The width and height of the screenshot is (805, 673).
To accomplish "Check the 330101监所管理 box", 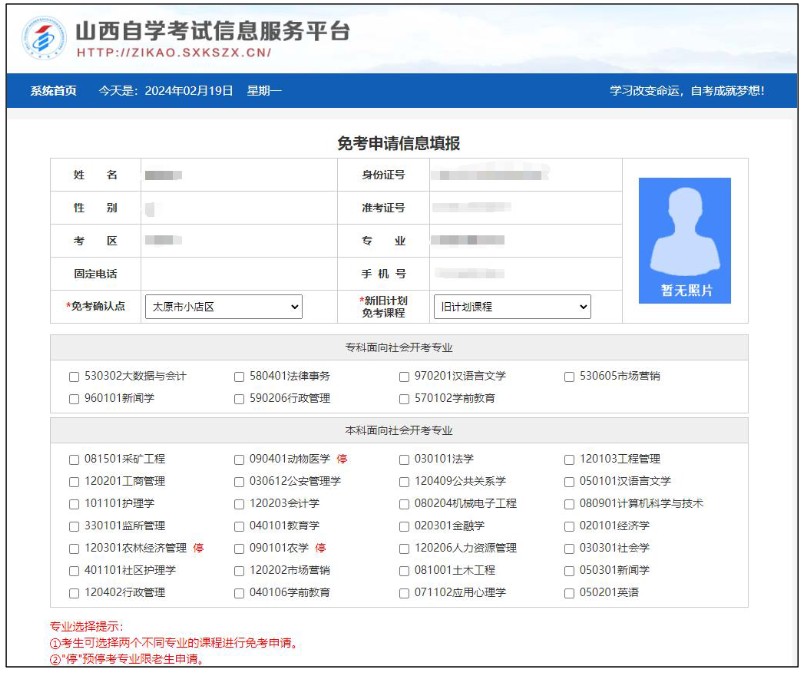I will point(74,527).
